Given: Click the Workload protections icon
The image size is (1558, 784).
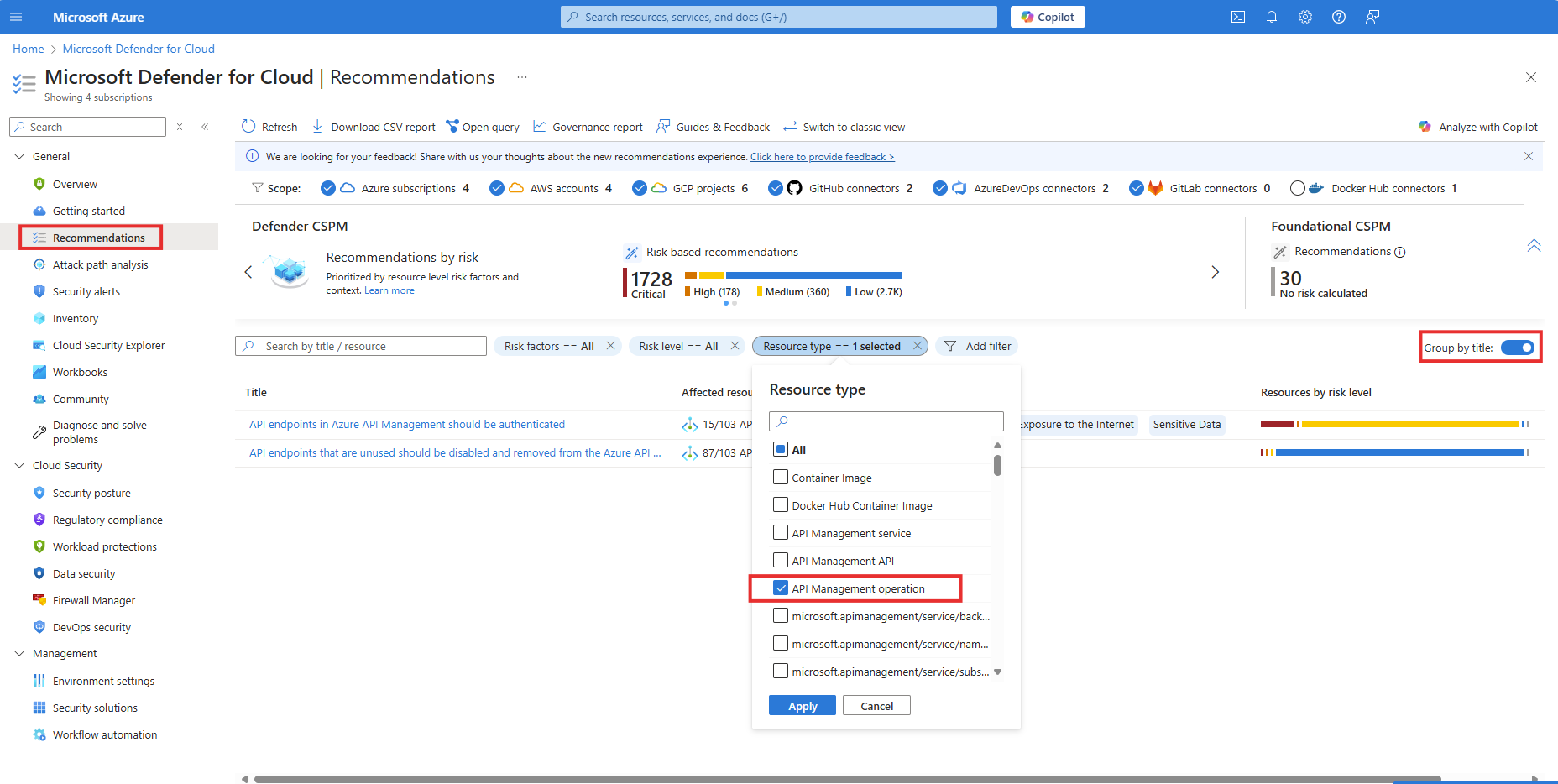Looking at the screenshot, I should (39, 546).
